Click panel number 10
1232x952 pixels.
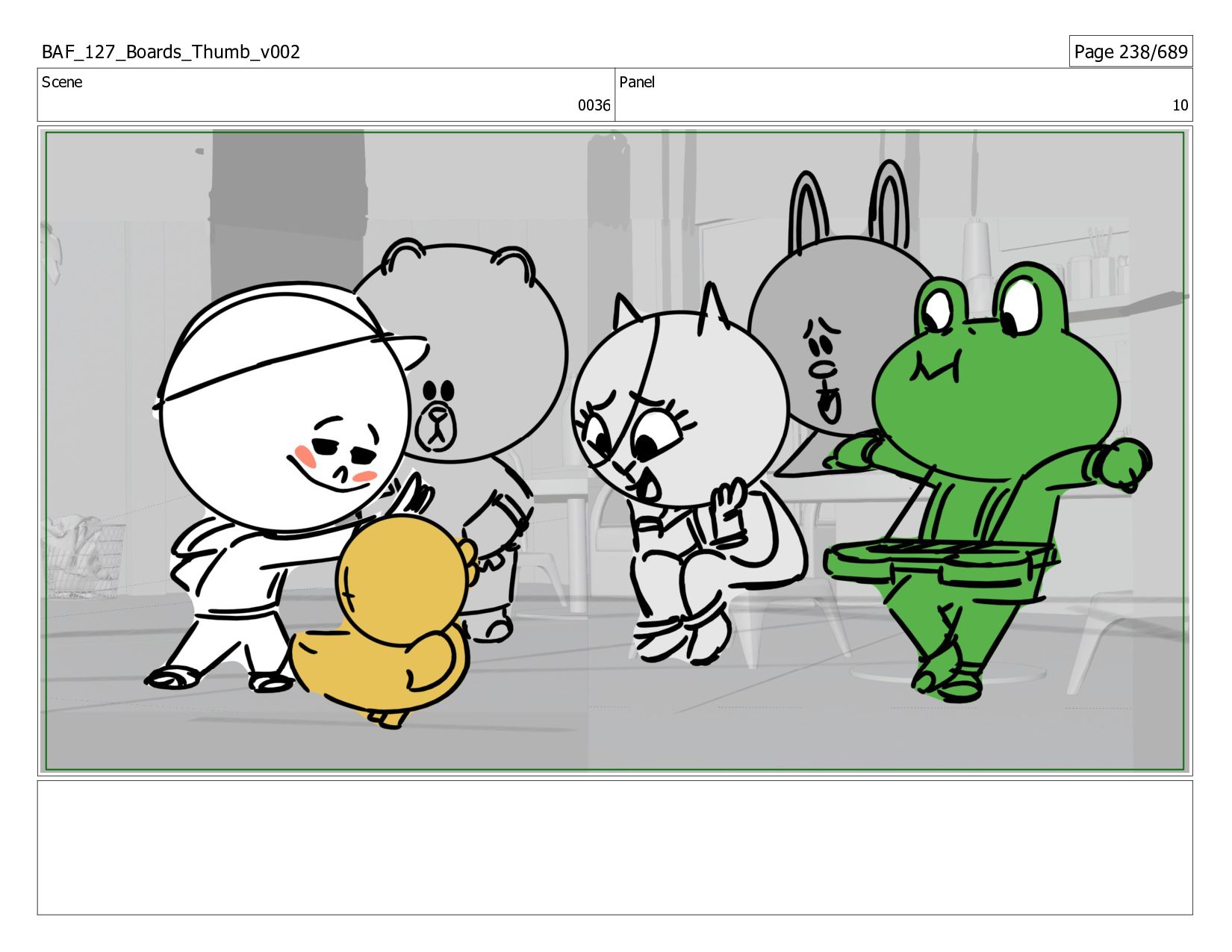click(1180, 105)
